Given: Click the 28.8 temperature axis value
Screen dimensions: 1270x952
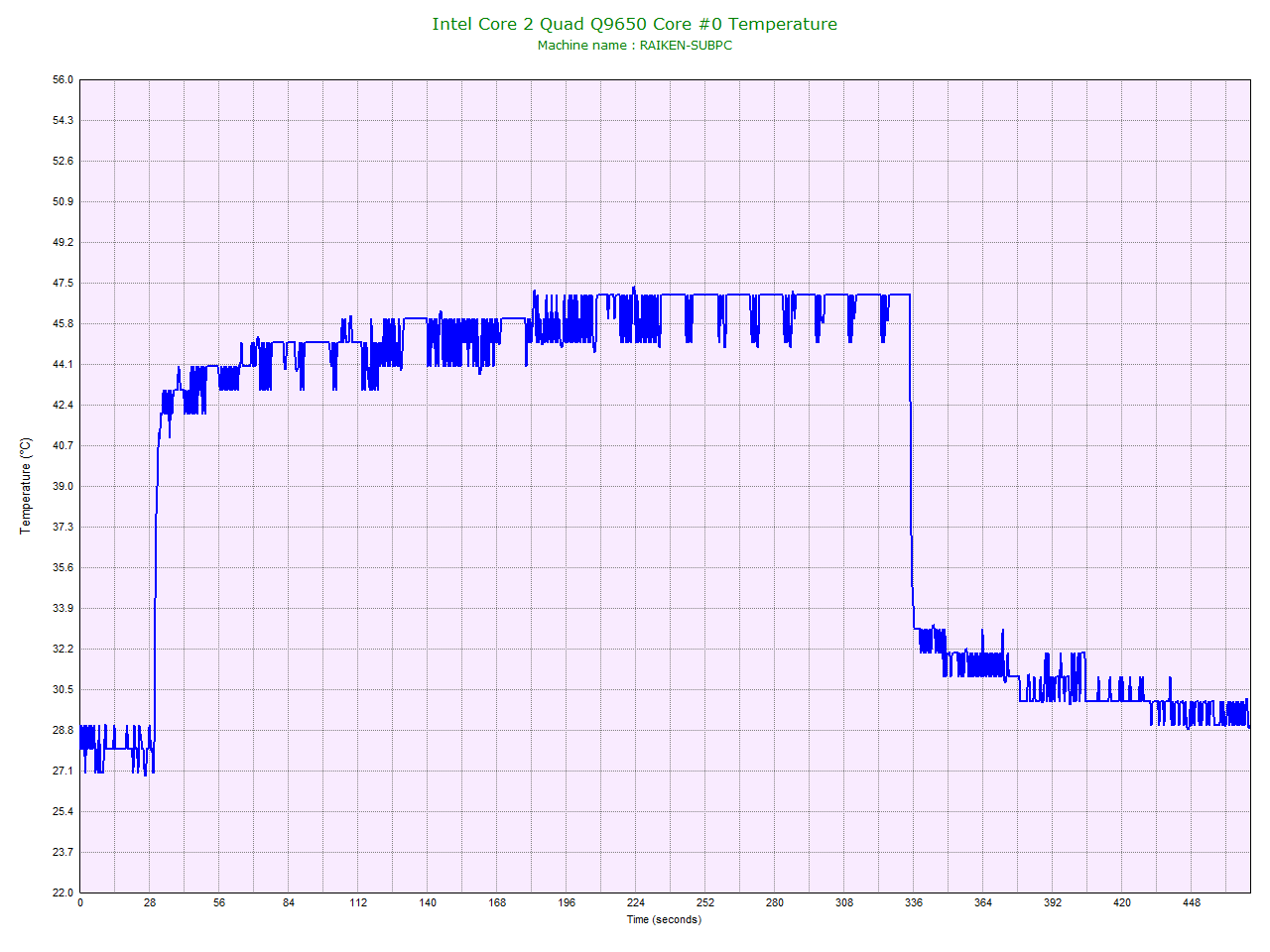Looking at the screenshot, I should [63, 730].
